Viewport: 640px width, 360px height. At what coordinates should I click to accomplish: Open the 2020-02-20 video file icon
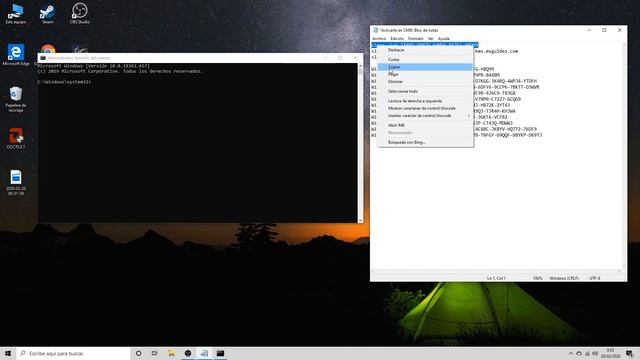[16, 182]
